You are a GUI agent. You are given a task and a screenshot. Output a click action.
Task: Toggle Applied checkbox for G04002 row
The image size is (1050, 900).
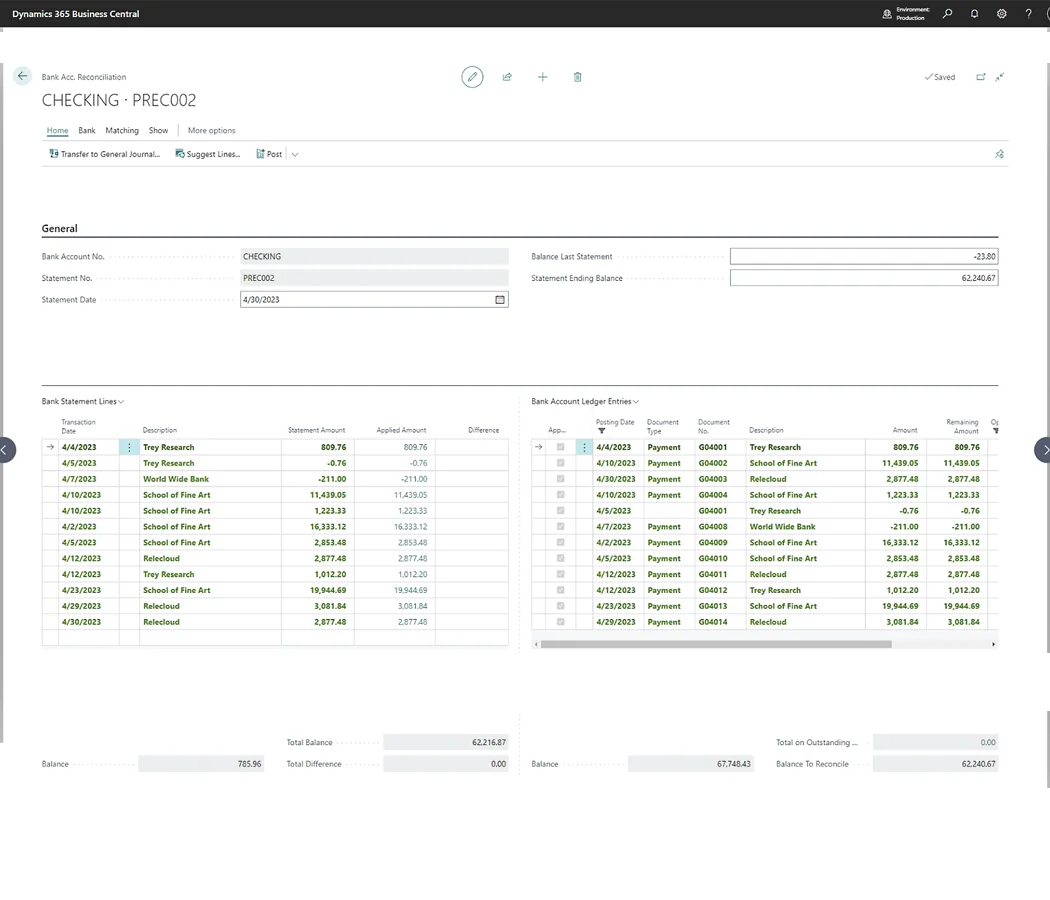560,463
